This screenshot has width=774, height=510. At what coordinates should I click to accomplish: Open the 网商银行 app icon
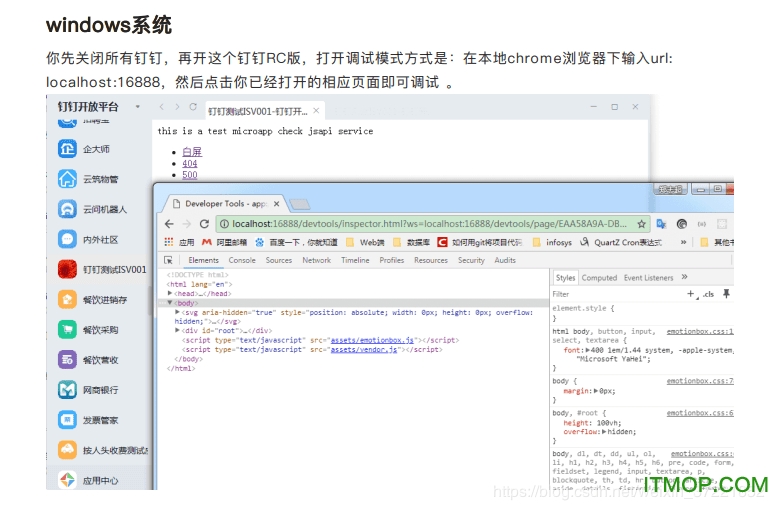pyautogui.click(x=67, y=389)
